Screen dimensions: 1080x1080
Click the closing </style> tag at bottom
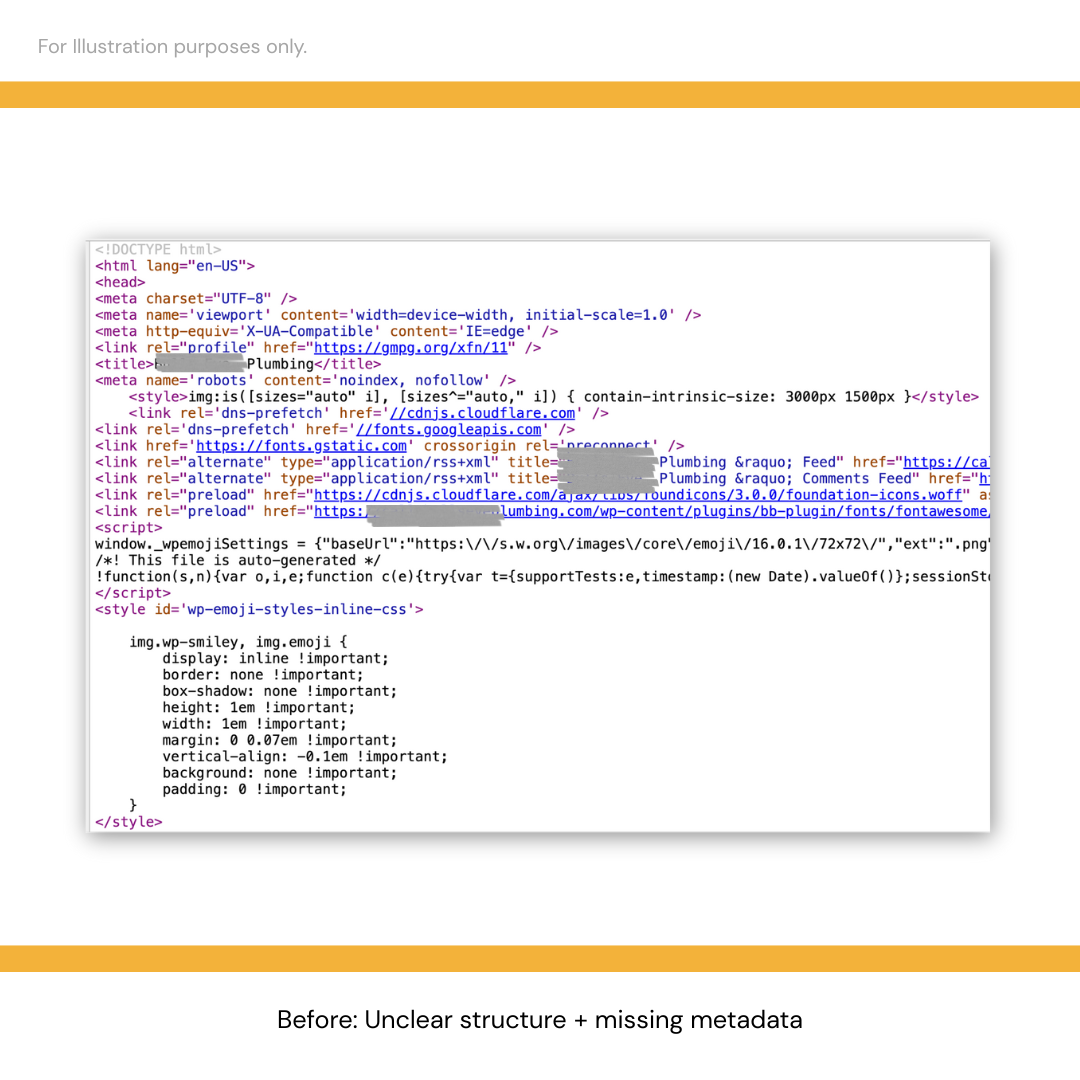point(129,822)
